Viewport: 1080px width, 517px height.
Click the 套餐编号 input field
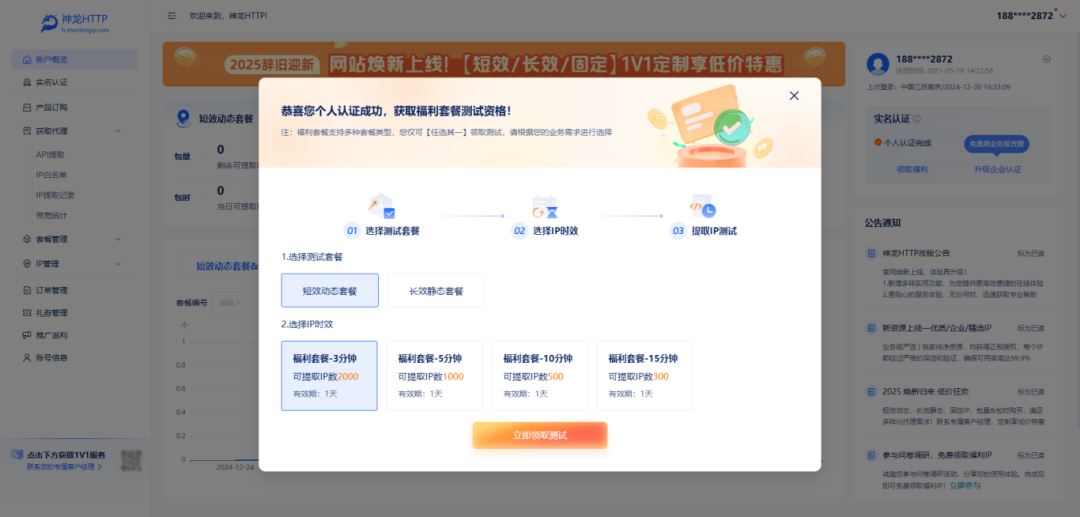click(x=236, y=302)
